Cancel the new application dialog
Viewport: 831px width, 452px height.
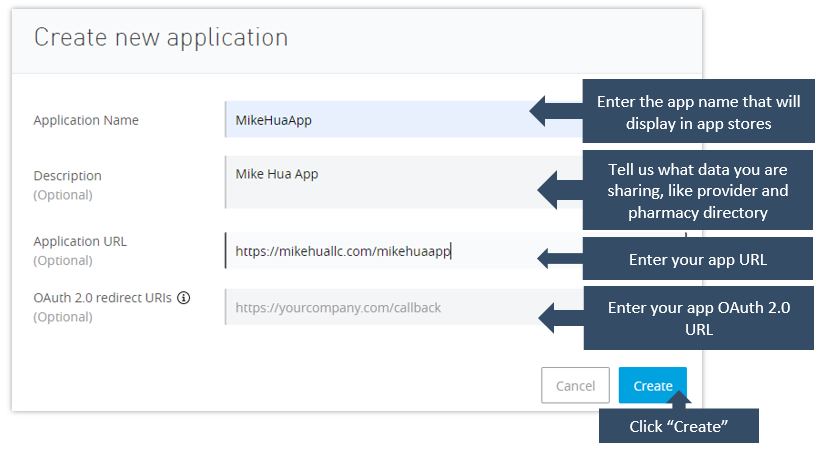pyautogui.click(x=575, y=386)
